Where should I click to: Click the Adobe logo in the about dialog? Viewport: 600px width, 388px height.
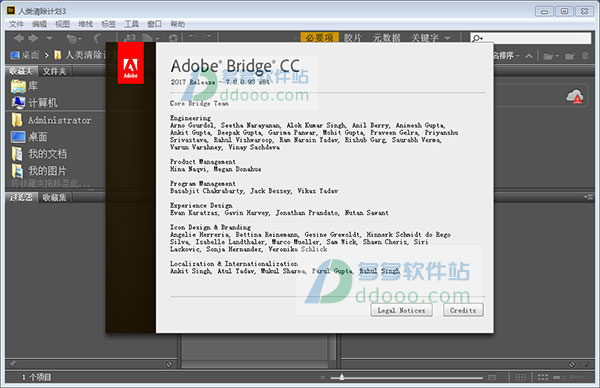click(x=130, y=63)
